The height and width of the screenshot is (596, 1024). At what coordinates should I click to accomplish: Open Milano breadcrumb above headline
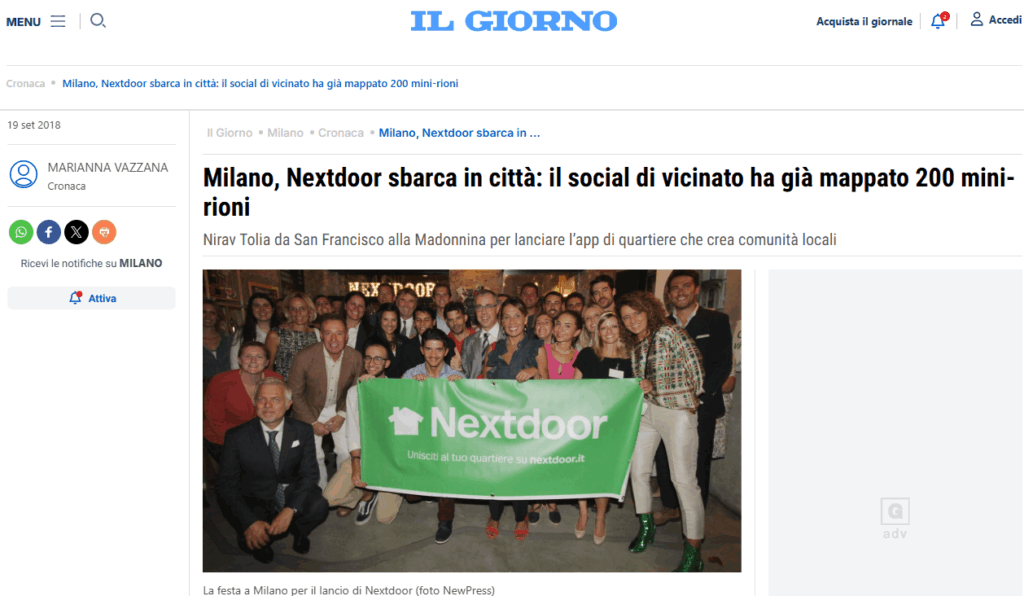click(x=285, y=133)
